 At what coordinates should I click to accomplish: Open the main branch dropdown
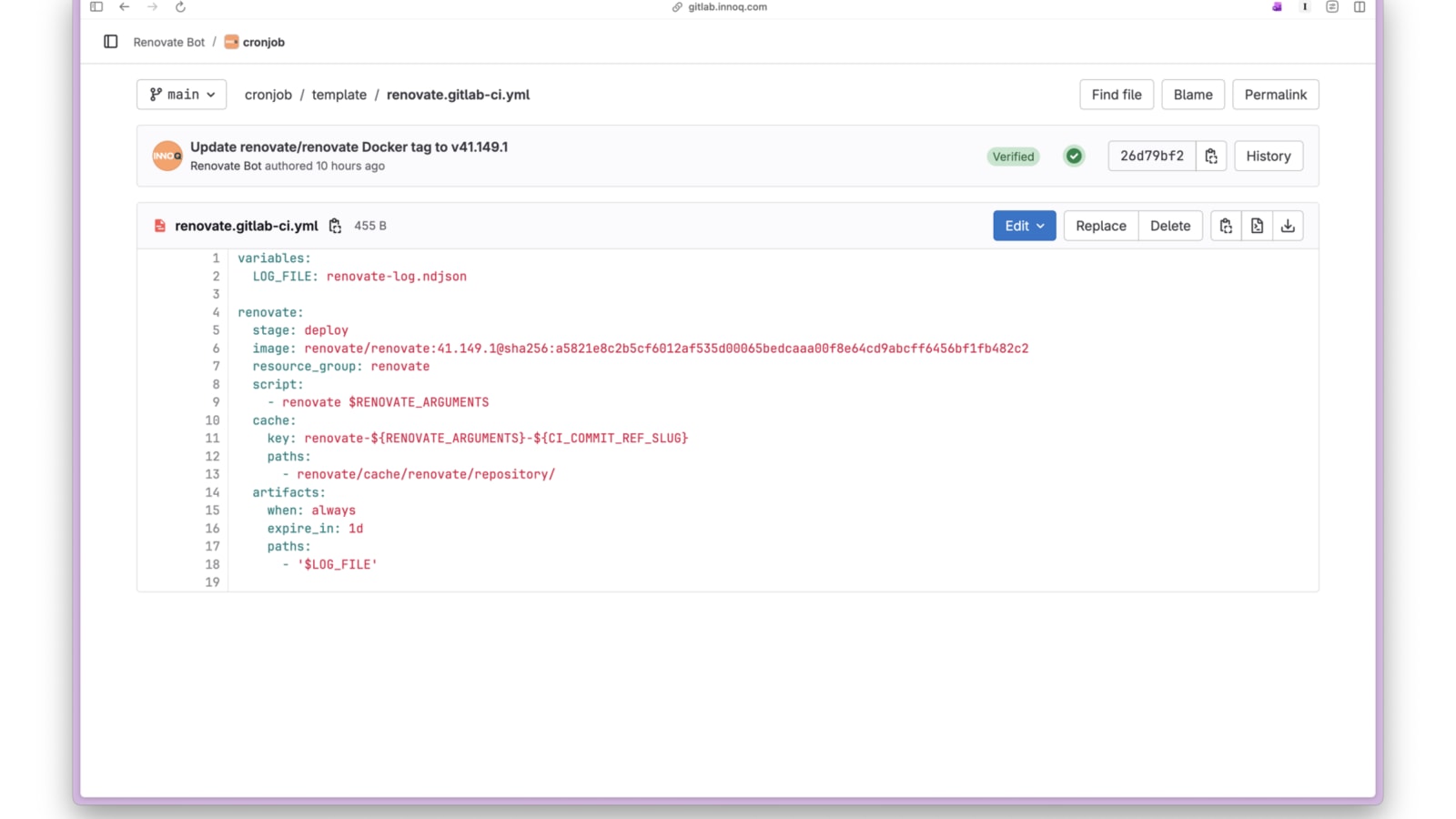182,95
